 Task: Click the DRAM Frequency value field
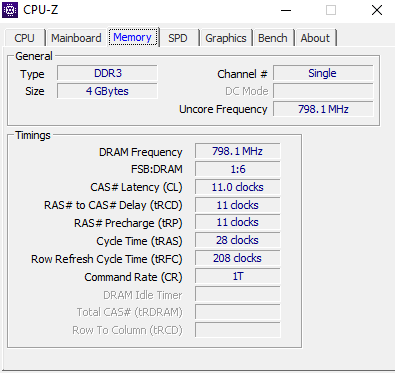click(x=238, y=151)
